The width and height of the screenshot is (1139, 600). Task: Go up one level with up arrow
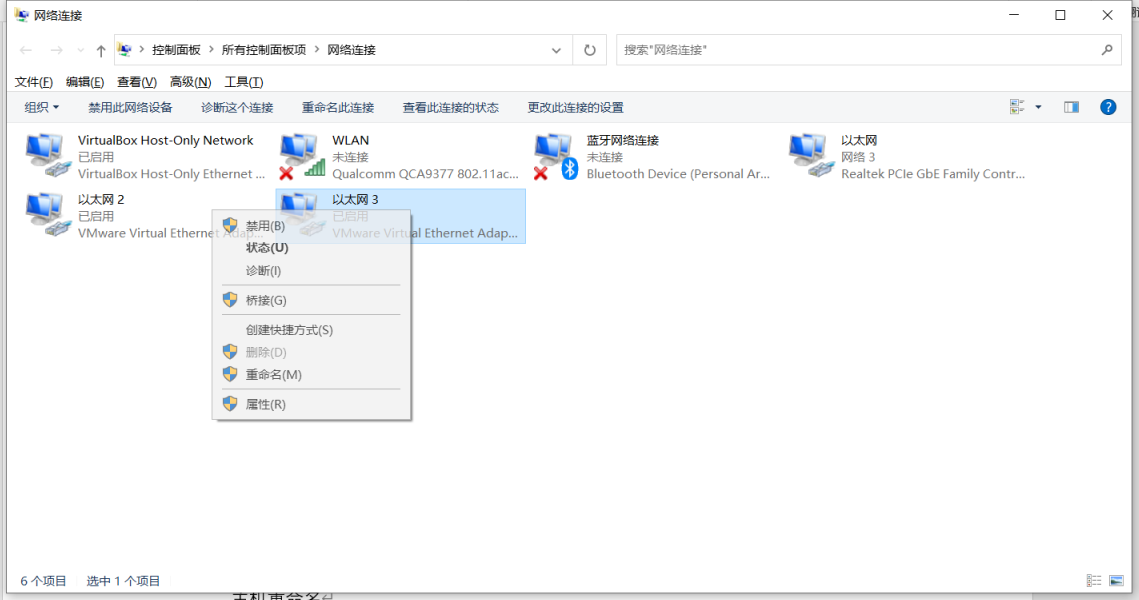coord(101,50)
